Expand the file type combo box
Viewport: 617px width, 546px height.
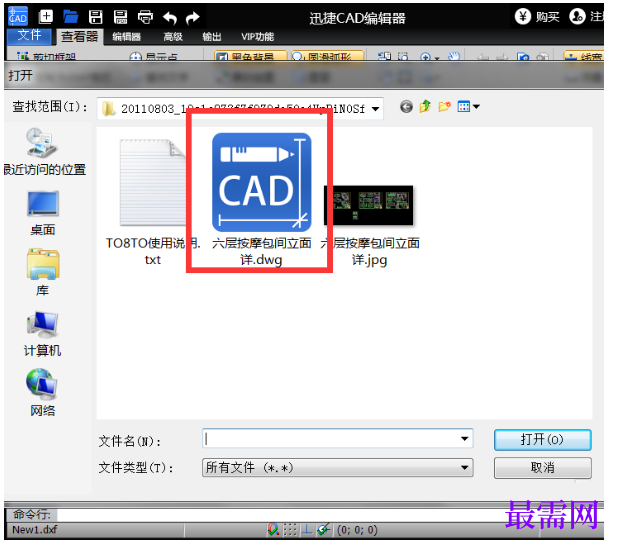pos(338,468)
